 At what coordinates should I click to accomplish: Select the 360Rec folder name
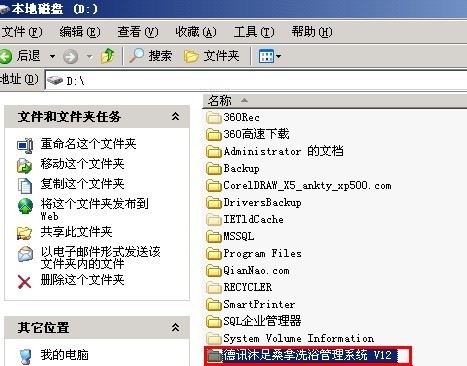click(241, 117)
